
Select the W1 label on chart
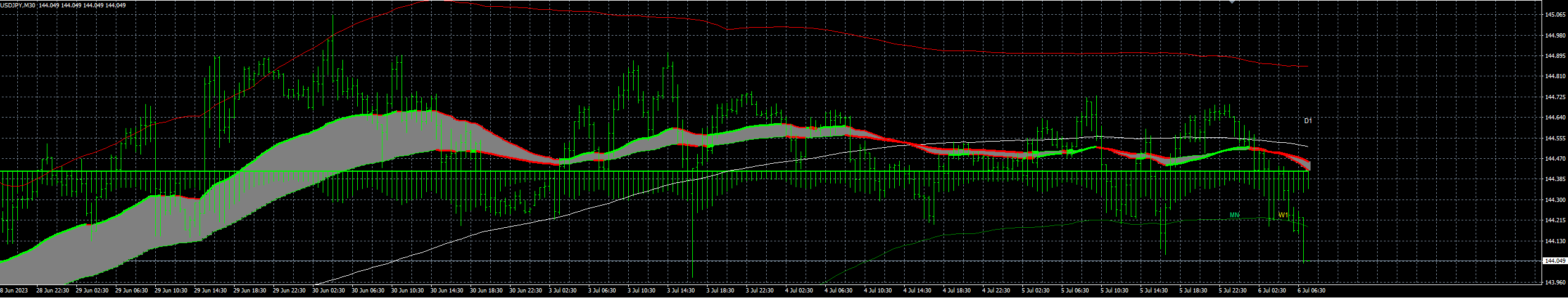coord(1283,215)
